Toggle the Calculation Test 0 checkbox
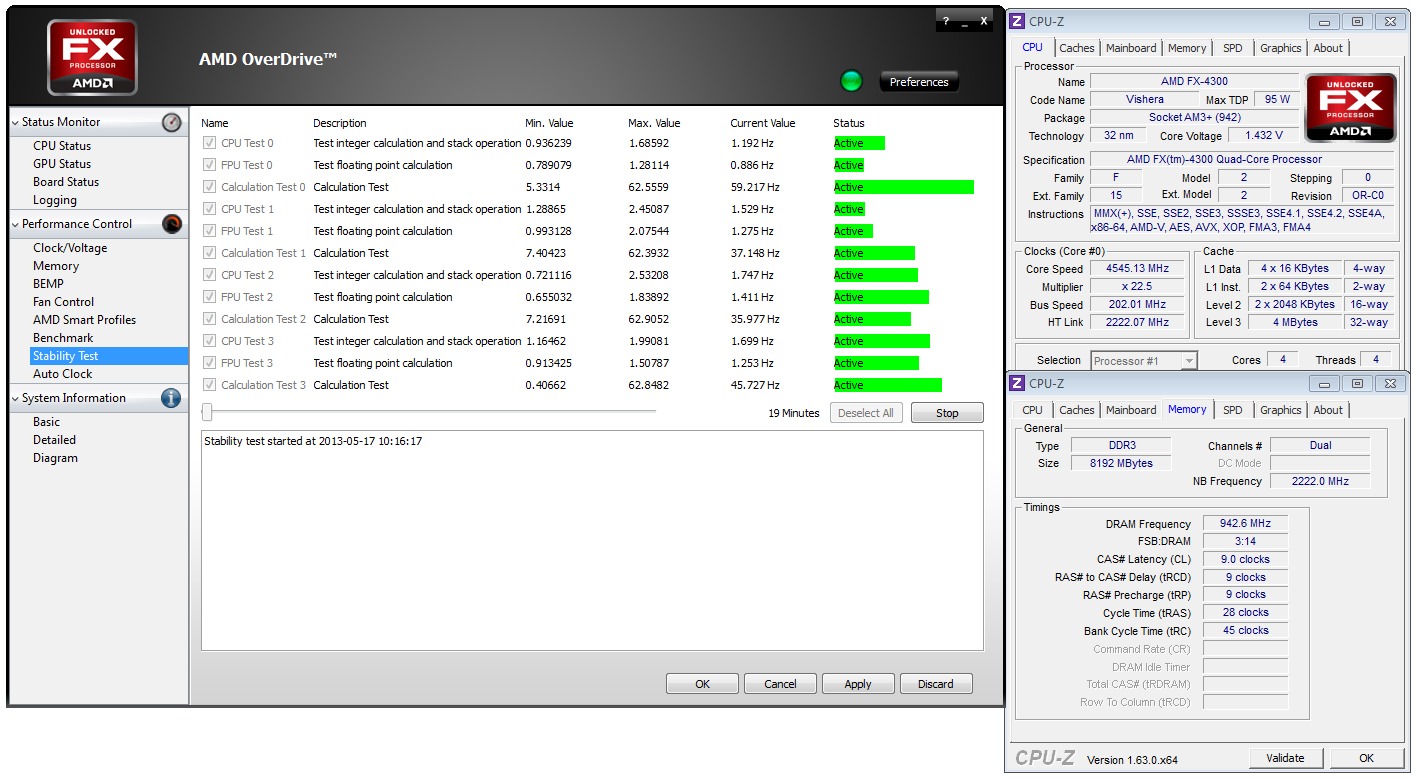The width and height of the screenshot is (1418, 778). coord(209,187)
